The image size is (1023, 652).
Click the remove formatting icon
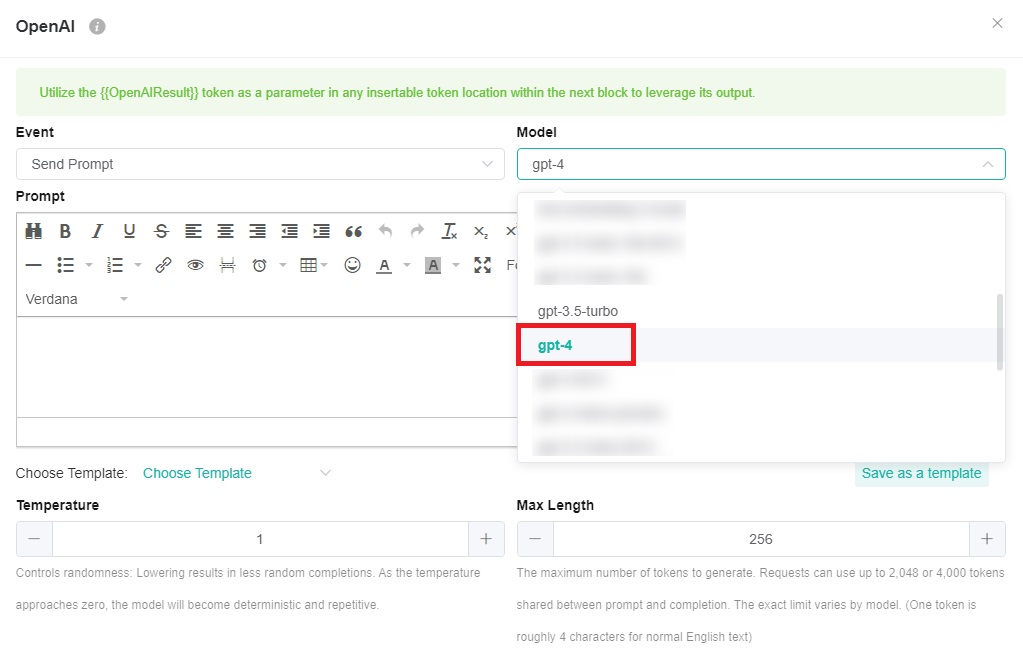click(449, 231)
